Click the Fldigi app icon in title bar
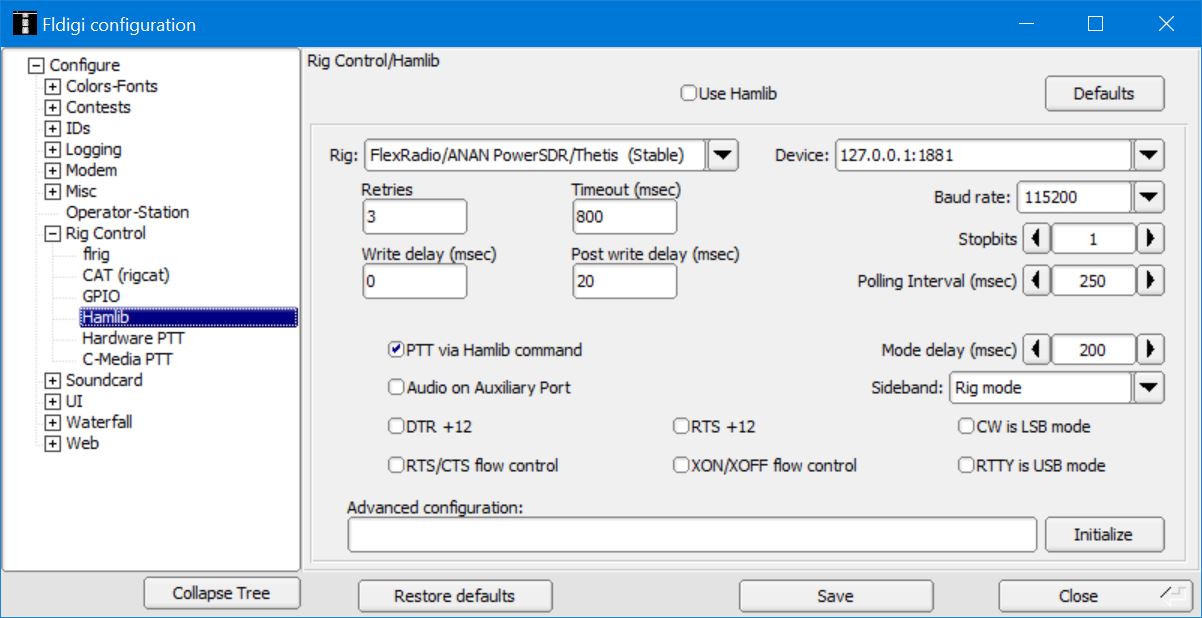 (x=24, y=24)
